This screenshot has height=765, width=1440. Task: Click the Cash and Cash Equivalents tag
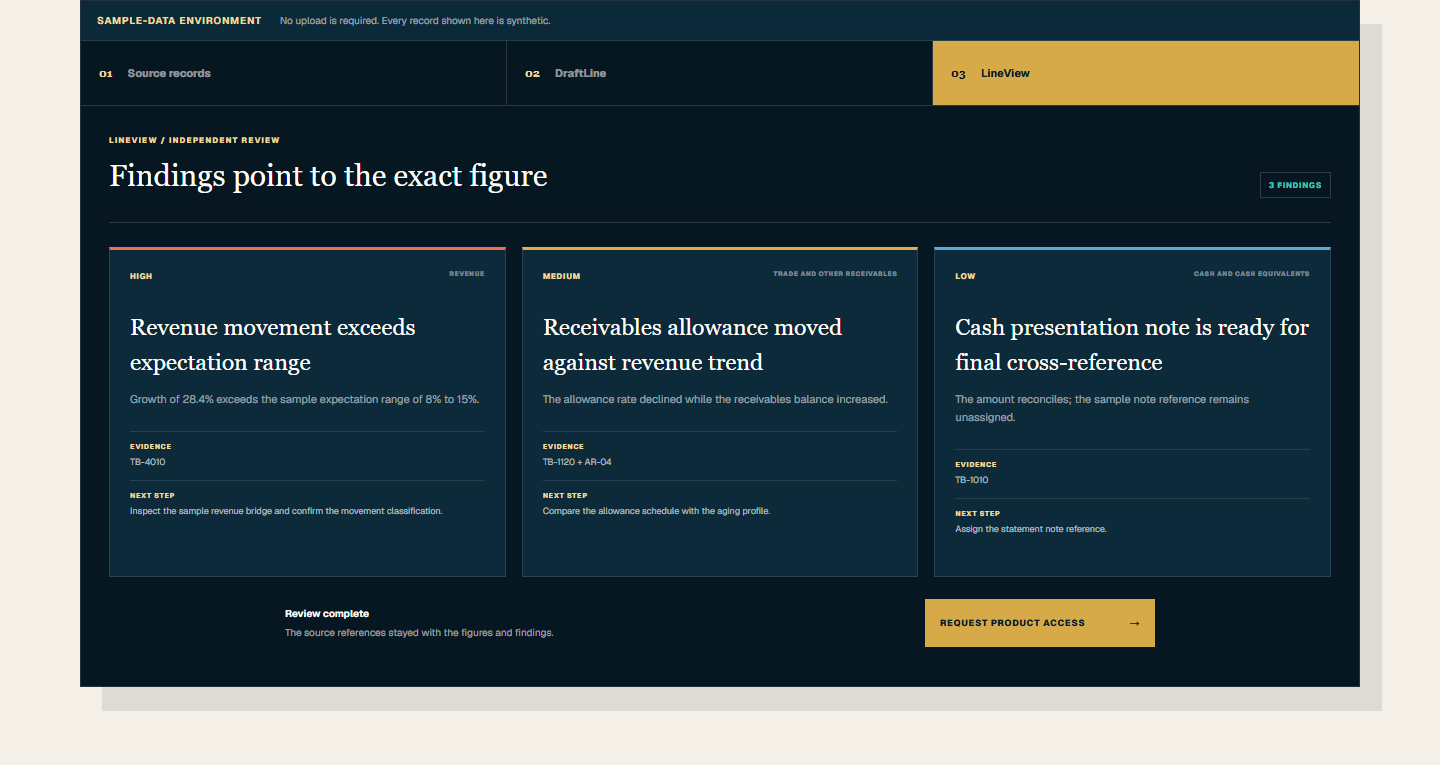pos(1251,274)
